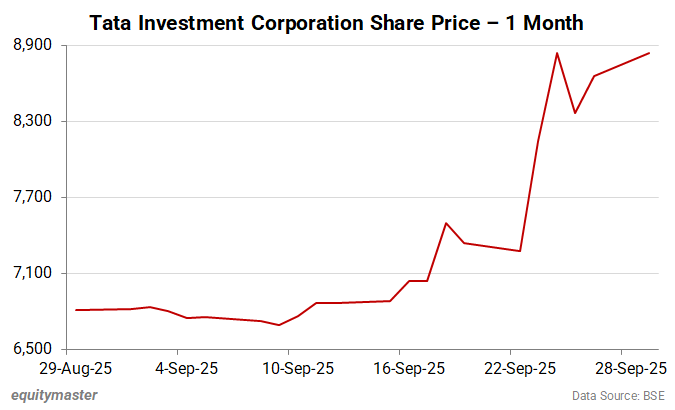Select the 6,500 y-axis label

(x=35, y=350)
